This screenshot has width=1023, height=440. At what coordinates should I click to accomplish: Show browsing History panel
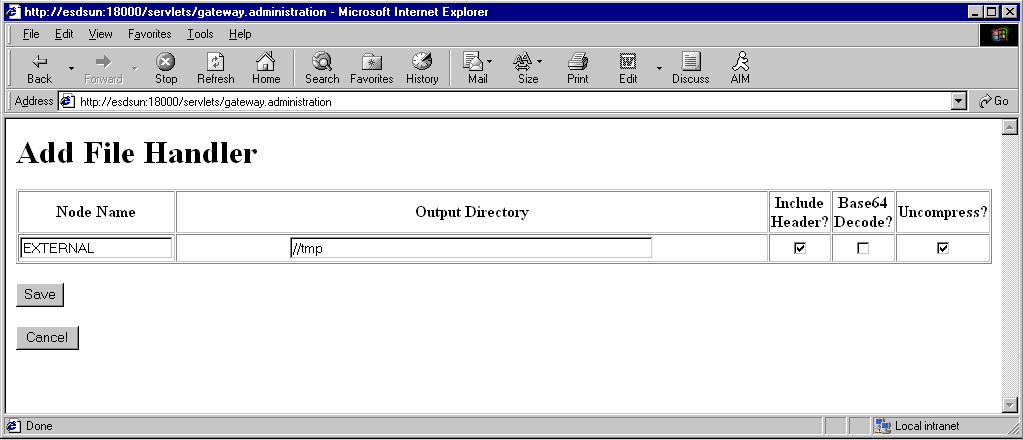(x=422, y=68)
